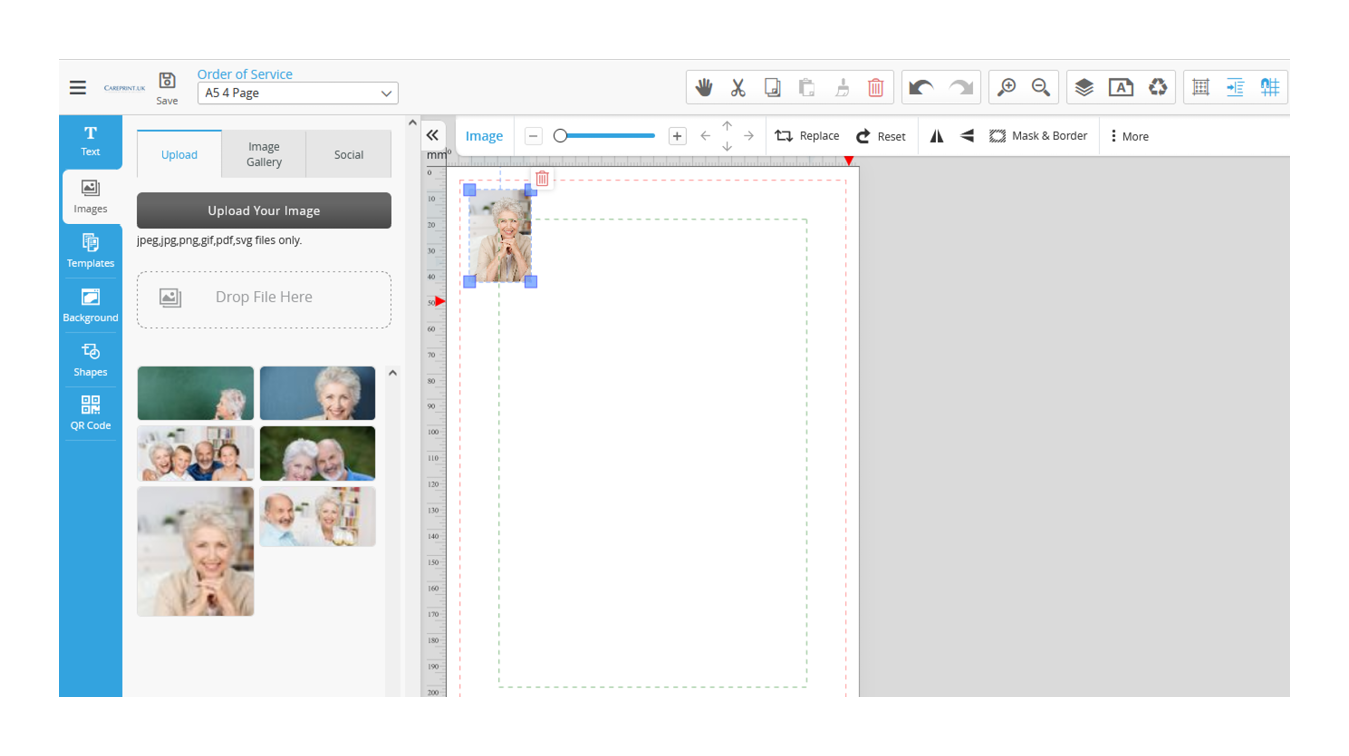This screenshot has height=756, width=1349.
Task: Open the layers panel icon
Action: (x=1084, y=88)
